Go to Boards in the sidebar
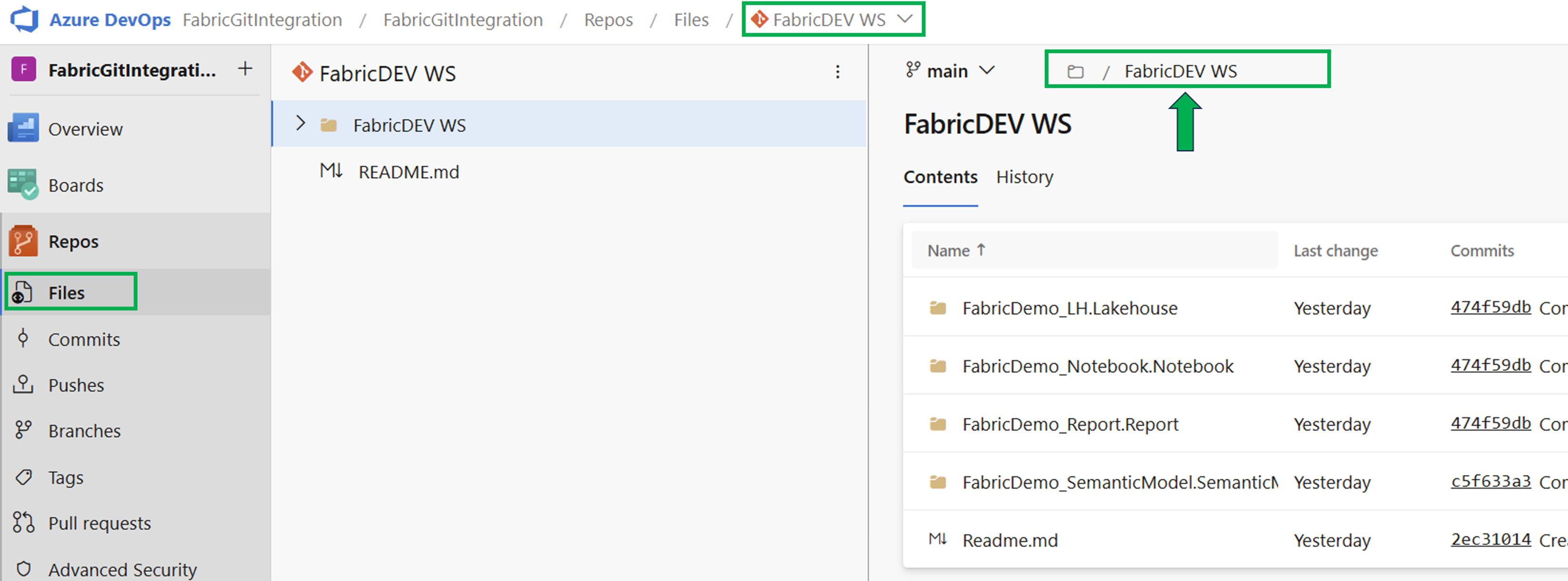This screenshot has width=1568, height=581. (x=76, y=185)
